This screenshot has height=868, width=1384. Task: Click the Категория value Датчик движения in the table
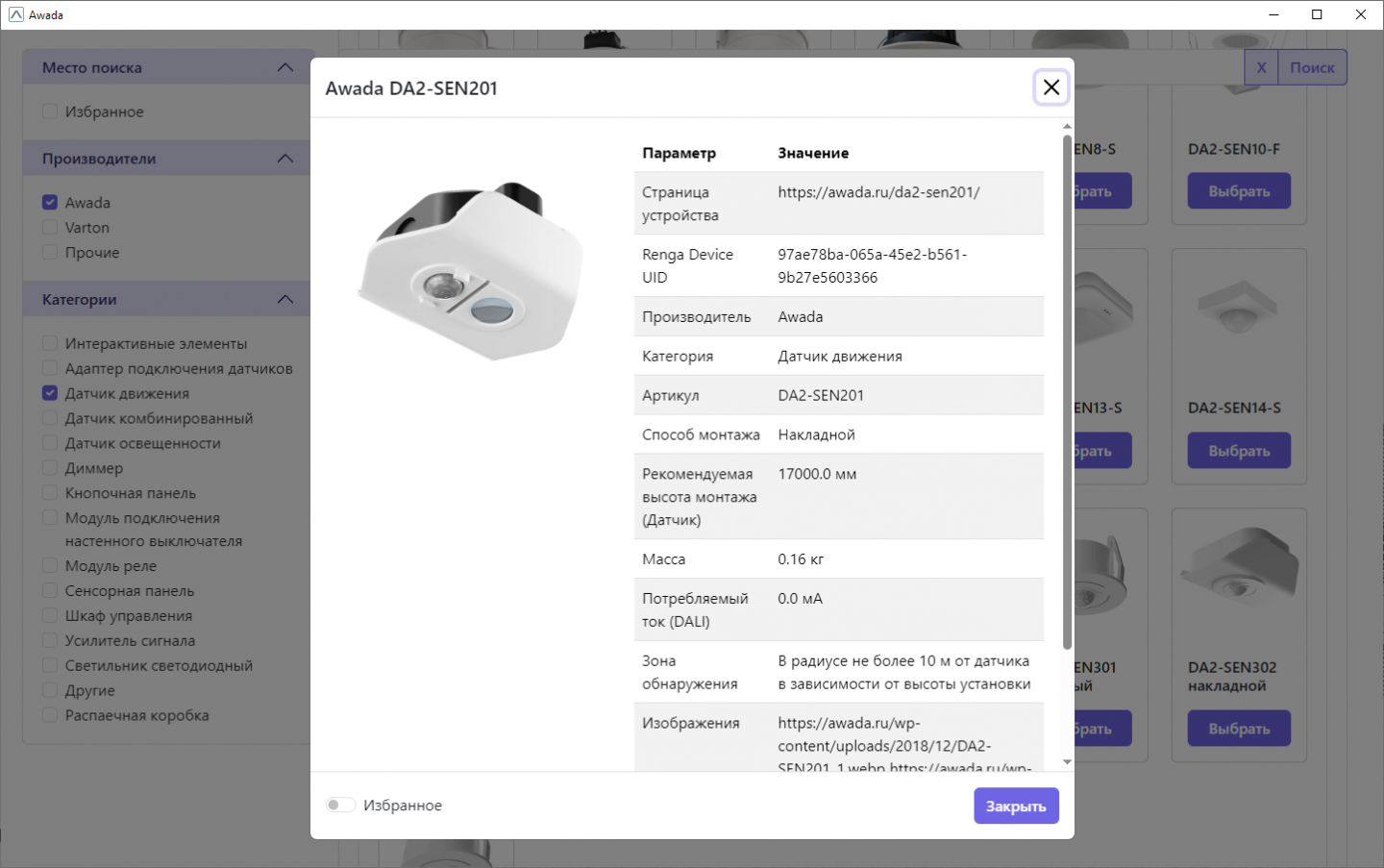tap(840, 356)
